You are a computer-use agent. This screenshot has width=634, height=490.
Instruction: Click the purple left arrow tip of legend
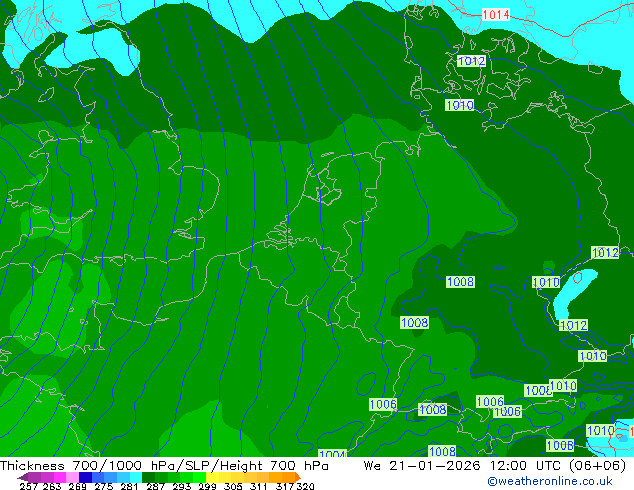coord(22,478)
